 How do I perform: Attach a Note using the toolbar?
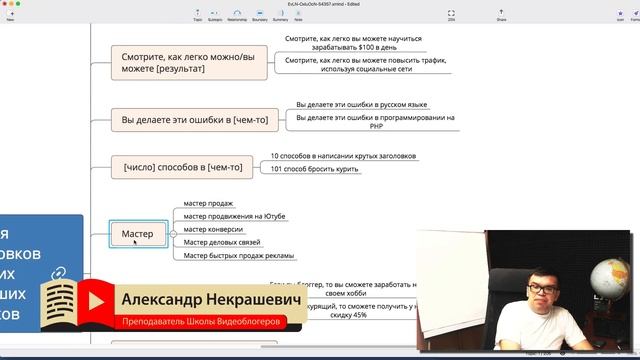click(x=298, y=15)
